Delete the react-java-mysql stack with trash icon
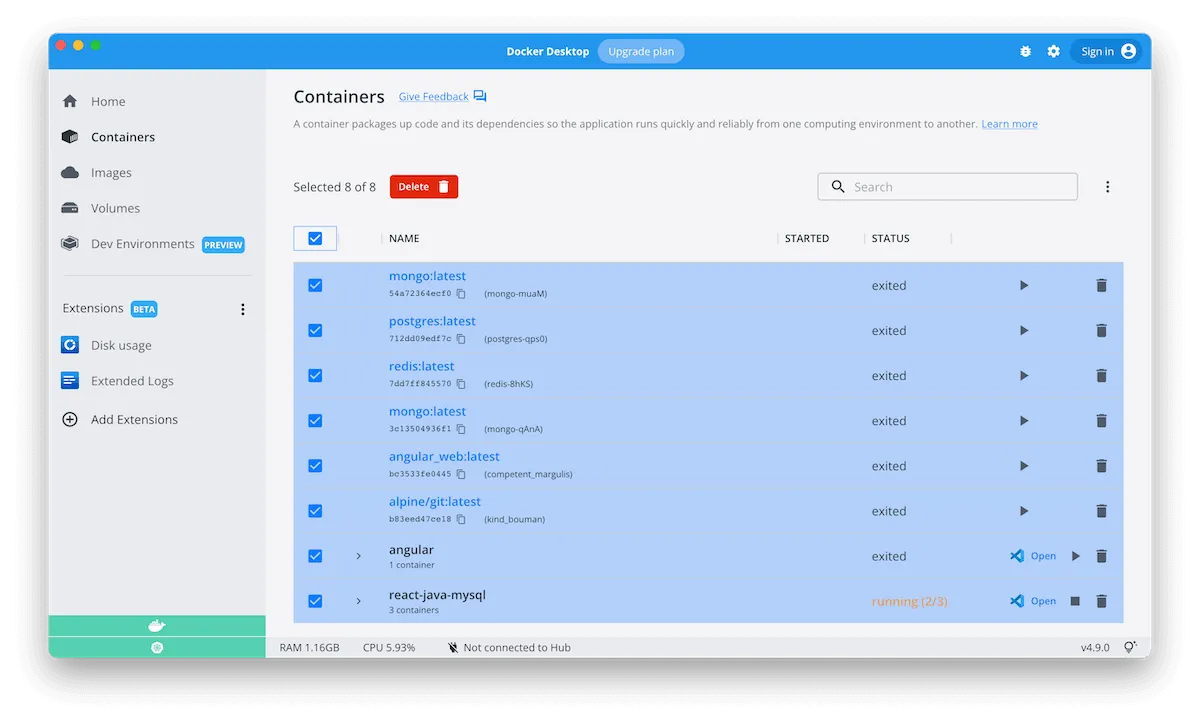The height and width of the screenshot is (722, 1200). (1101, 601)
